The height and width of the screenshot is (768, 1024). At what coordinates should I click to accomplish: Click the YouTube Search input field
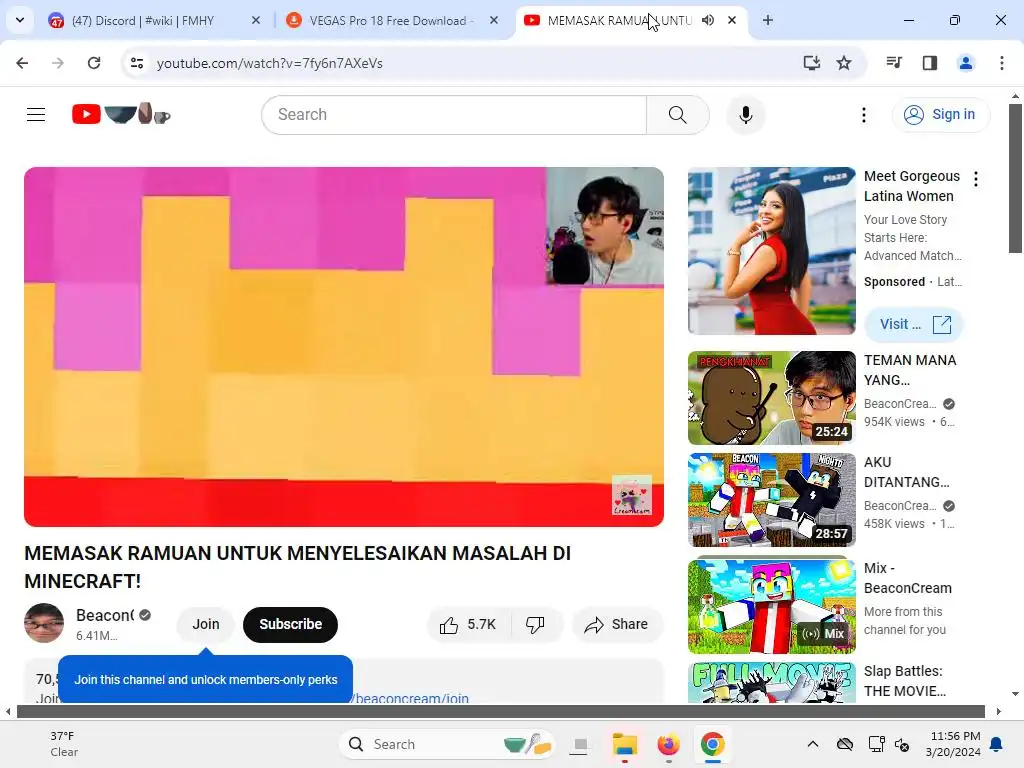click(455, 114)
